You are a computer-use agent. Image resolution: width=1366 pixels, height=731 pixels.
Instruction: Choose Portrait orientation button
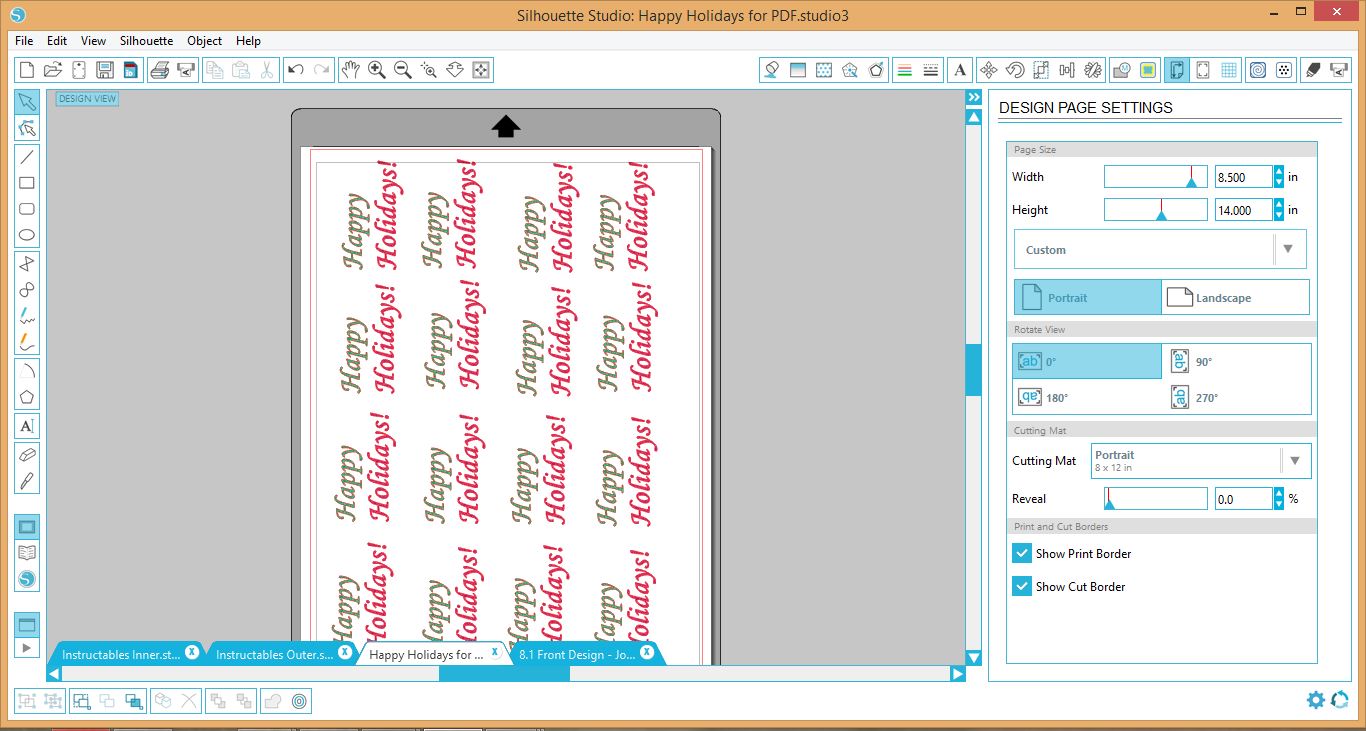[x=1088, y=297]
